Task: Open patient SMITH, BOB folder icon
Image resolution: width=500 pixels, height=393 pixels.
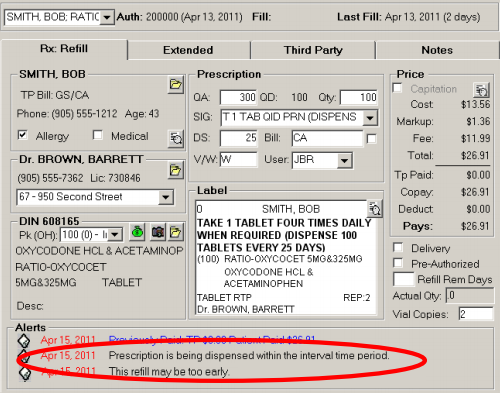Action: click(176, 85)
